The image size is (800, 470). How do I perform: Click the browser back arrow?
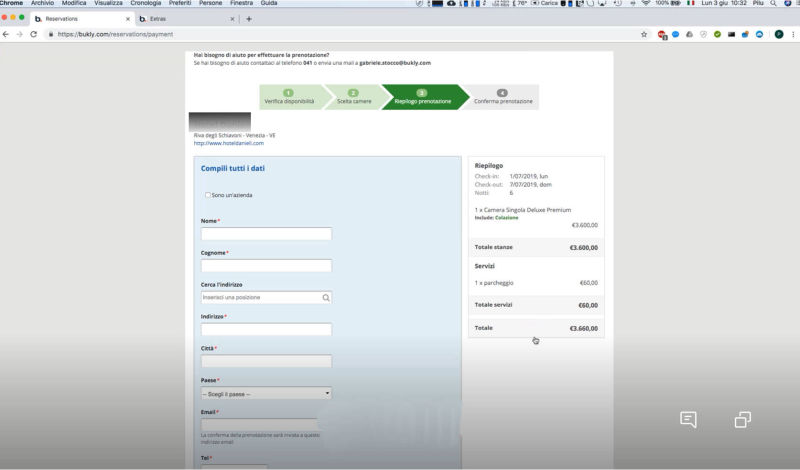7,34
